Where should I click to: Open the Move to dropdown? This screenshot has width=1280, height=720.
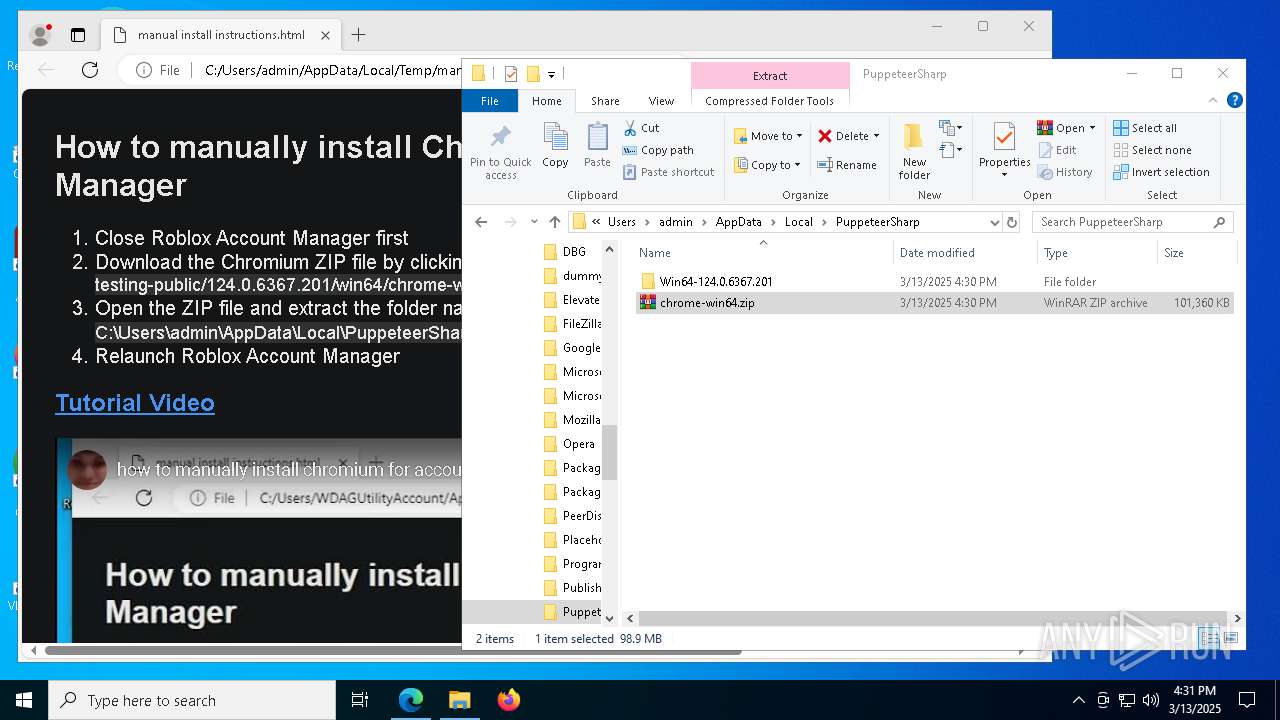click(768, 136)
